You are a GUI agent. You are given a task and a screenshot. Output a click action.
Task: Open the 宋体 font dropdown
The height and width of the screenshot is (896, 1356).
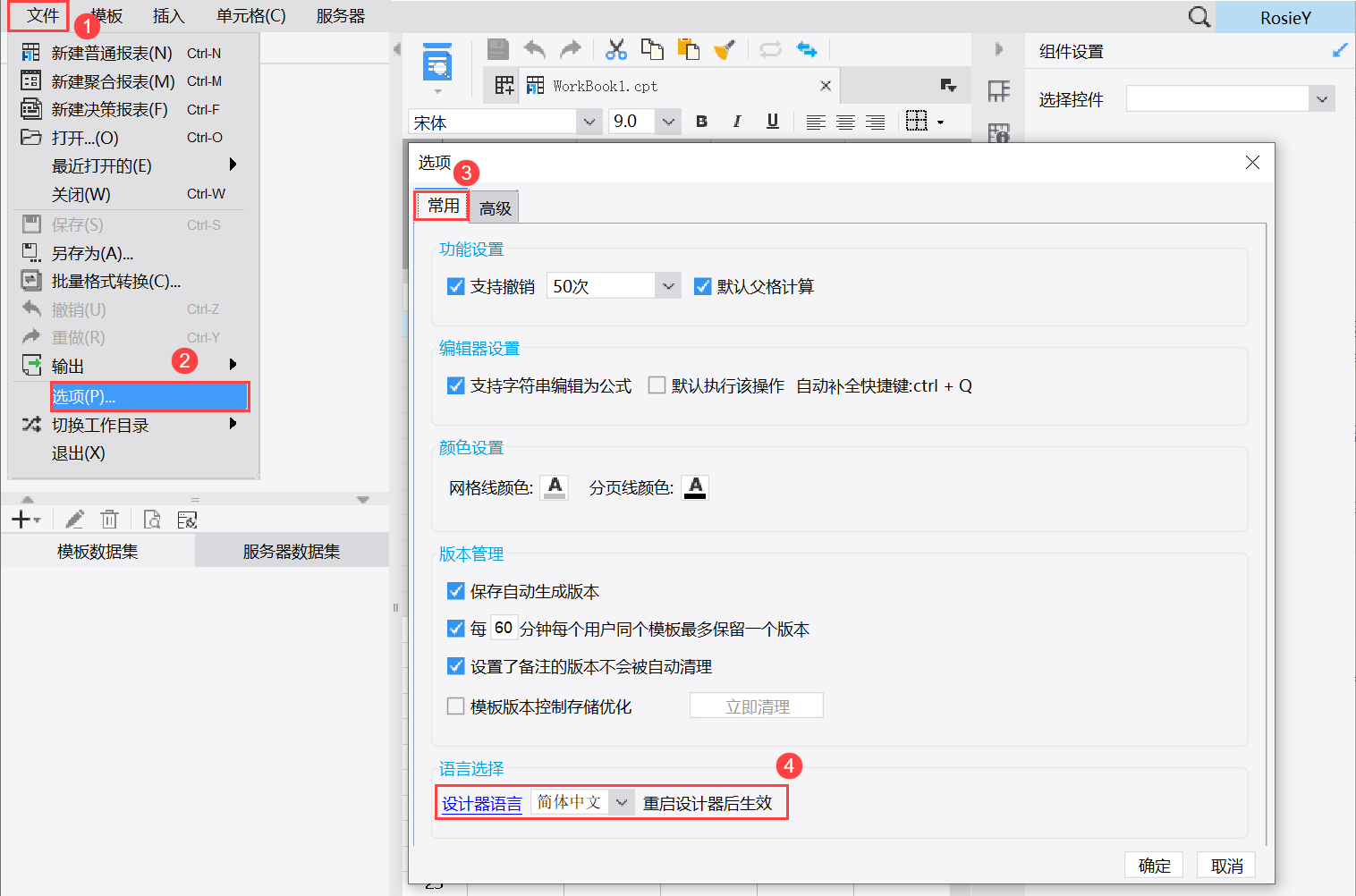(589, 122)
